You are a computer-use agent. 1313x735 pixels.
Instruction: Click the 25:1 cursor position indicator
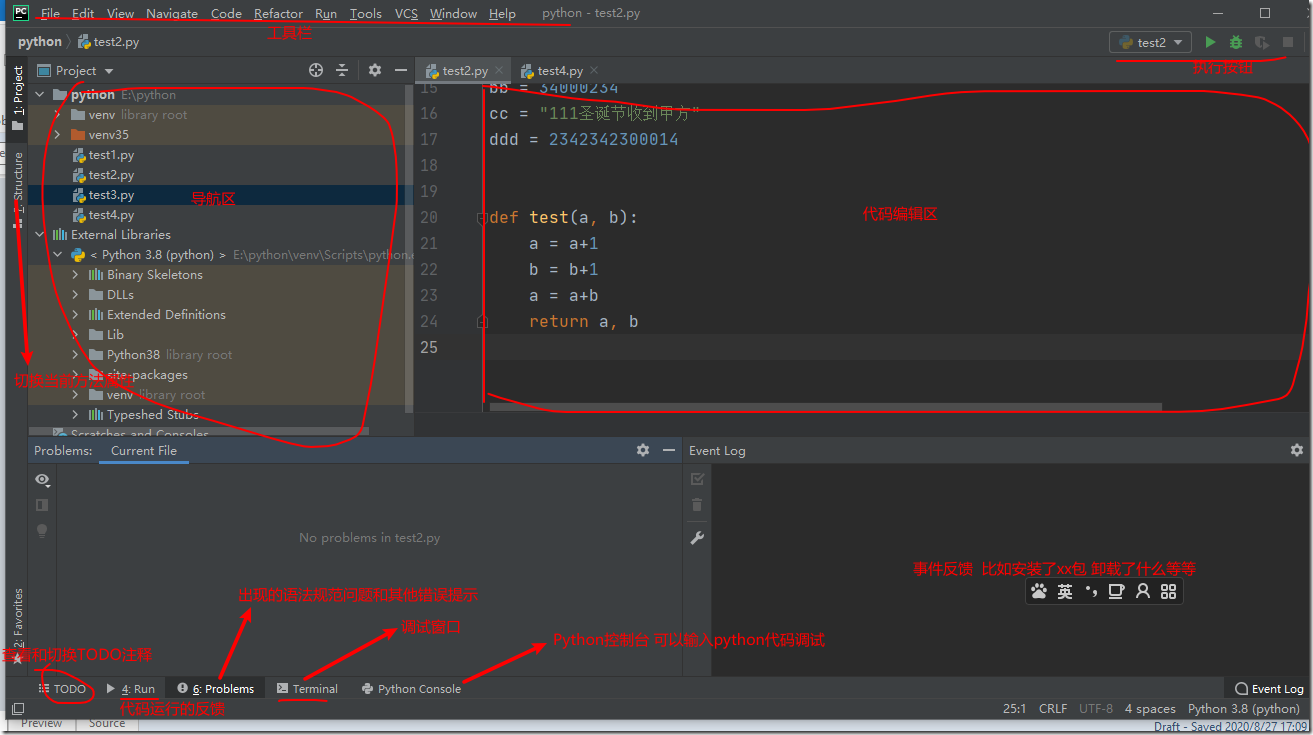coord(1015,709)
